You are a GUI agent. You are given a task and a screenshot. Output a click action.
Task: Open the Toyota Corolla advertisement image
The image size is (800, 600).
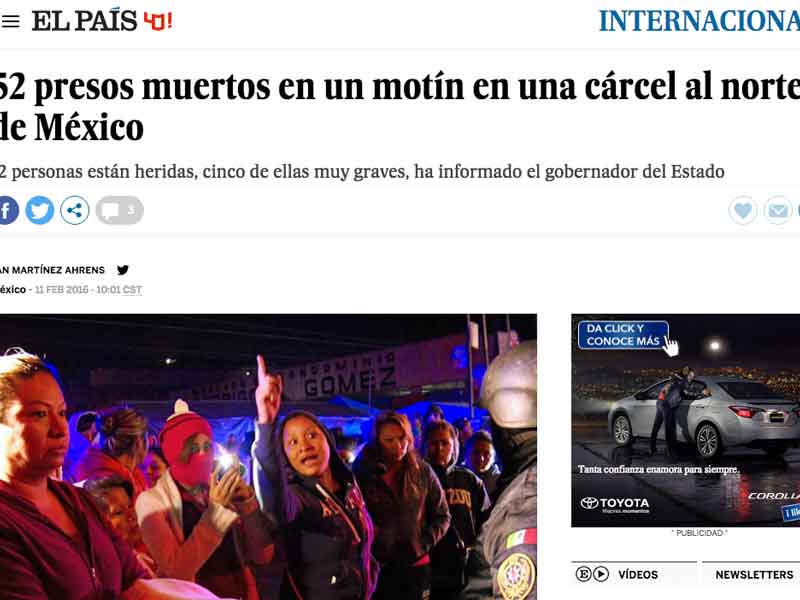(686, 420)
